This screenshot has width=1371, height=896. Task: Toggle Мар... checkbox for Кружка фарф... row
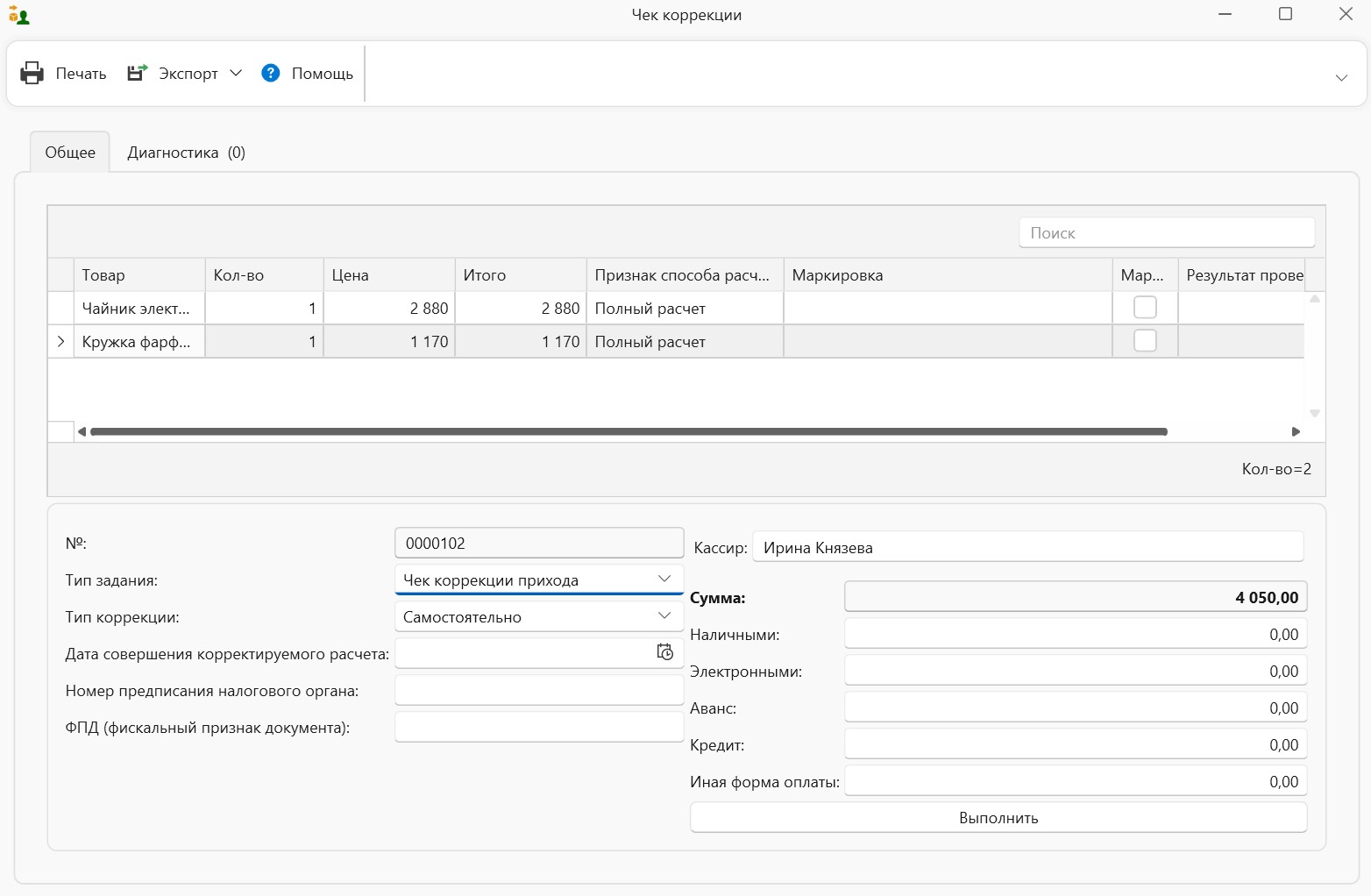tap(1145, 340)
